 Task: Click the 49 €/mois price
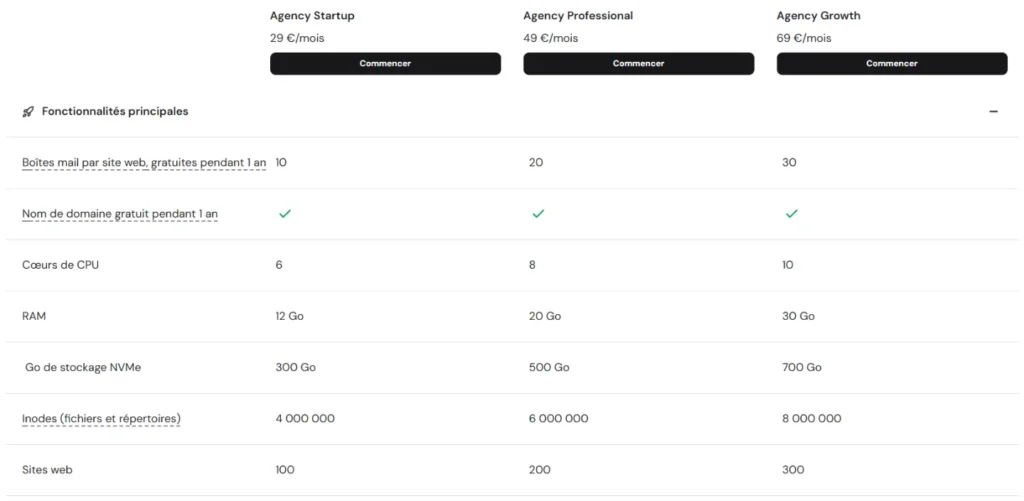tap(551, 38)
